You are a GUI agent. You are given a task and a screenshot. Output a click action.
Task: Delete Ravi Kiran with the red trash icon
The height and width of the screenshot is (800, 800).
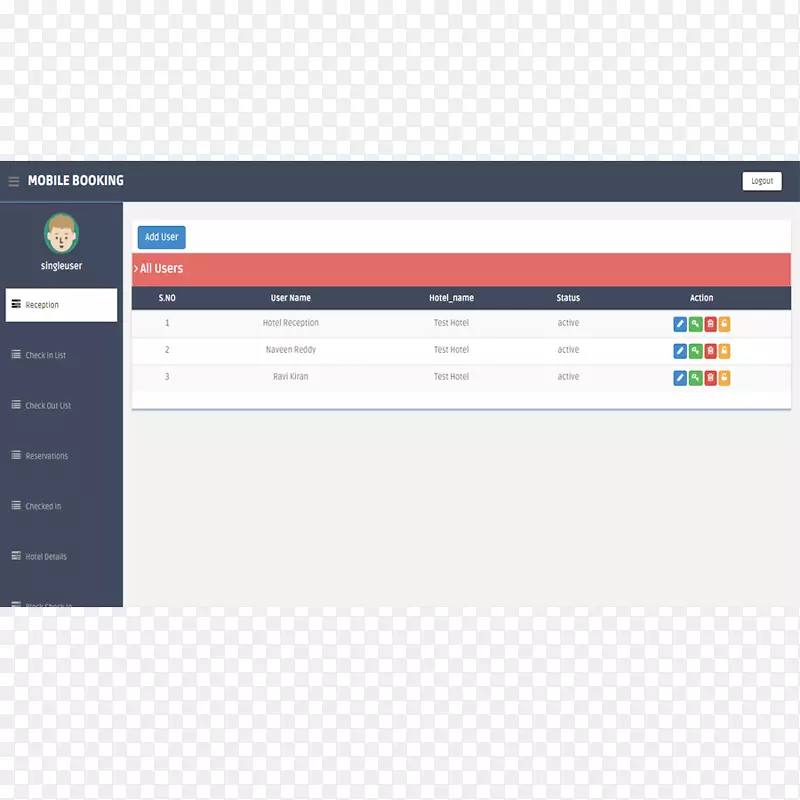(710, 378)
